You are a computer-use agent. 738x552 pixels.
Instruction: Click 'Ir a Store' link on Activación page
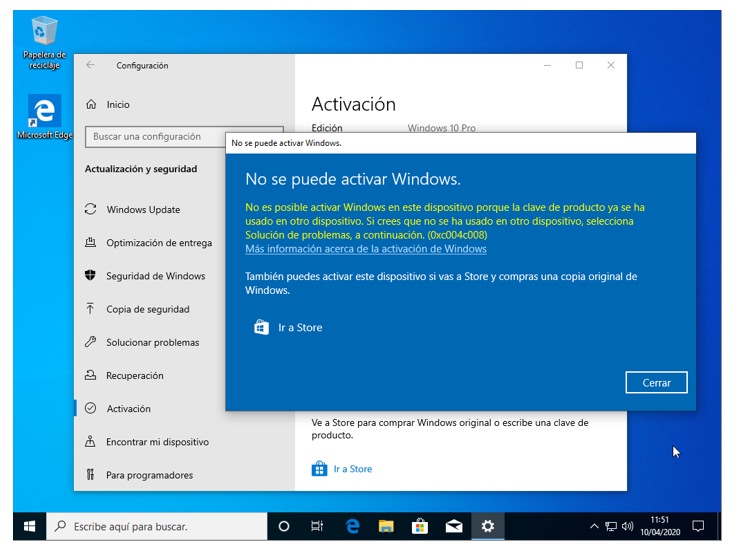click(x=353, y=469)
